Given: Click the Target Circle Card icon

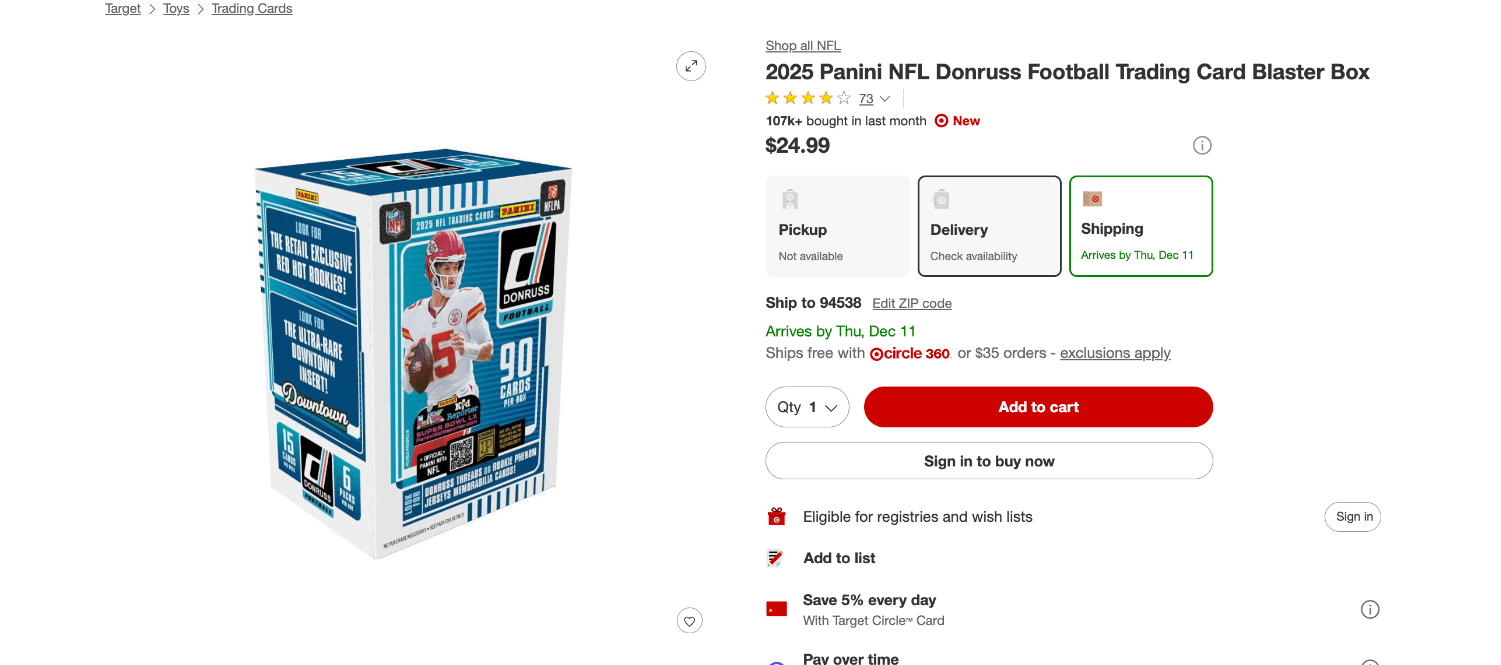Looking at the screenshot, I should [x=776, y=609].
